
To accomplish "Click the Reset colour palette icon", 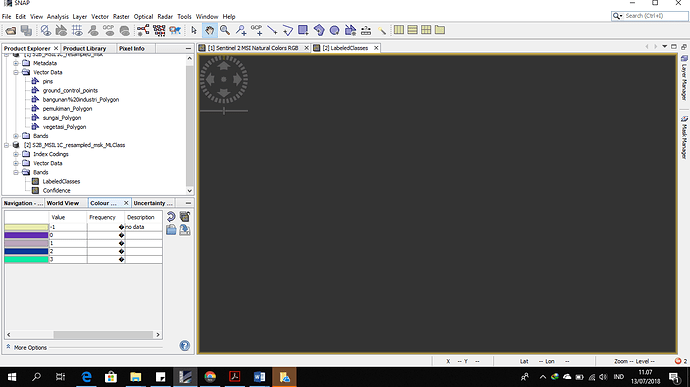I will click(171, 216).
